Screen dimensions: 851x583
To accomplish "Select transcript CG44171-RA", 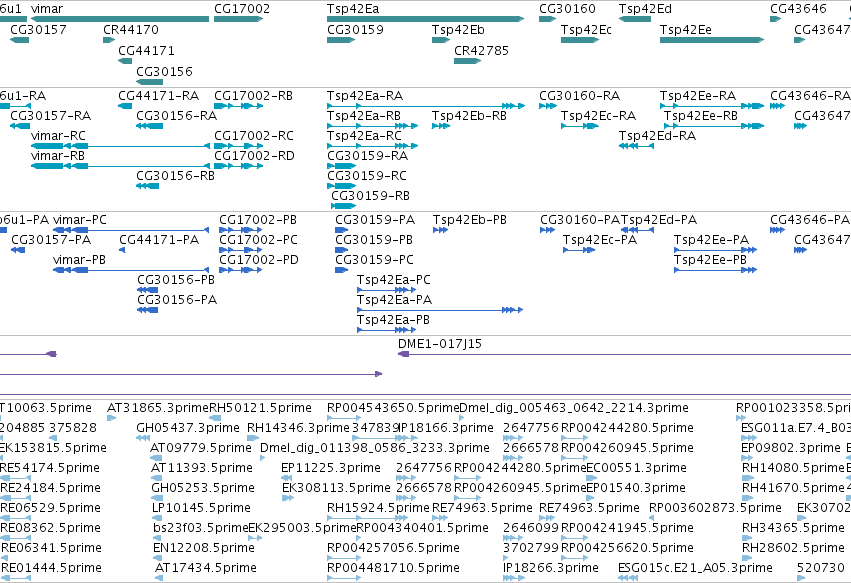I will pos(125,106).
